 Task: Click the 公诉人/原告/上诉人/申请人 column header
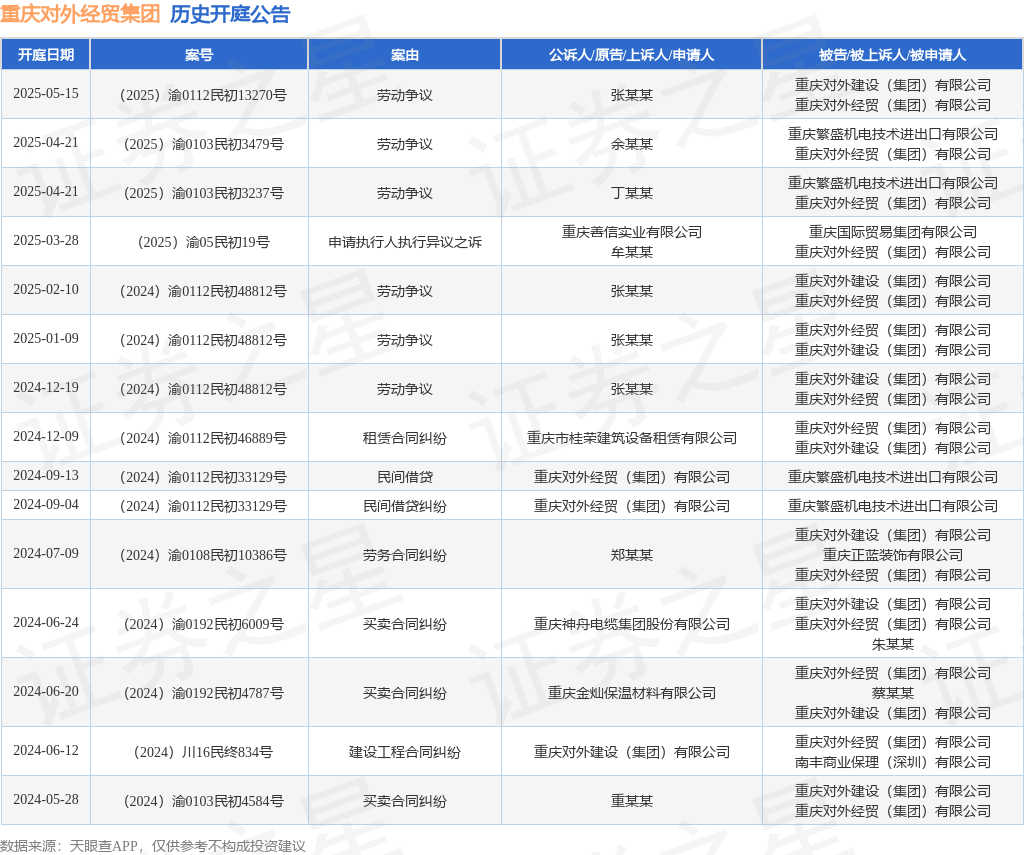[632, 55]
